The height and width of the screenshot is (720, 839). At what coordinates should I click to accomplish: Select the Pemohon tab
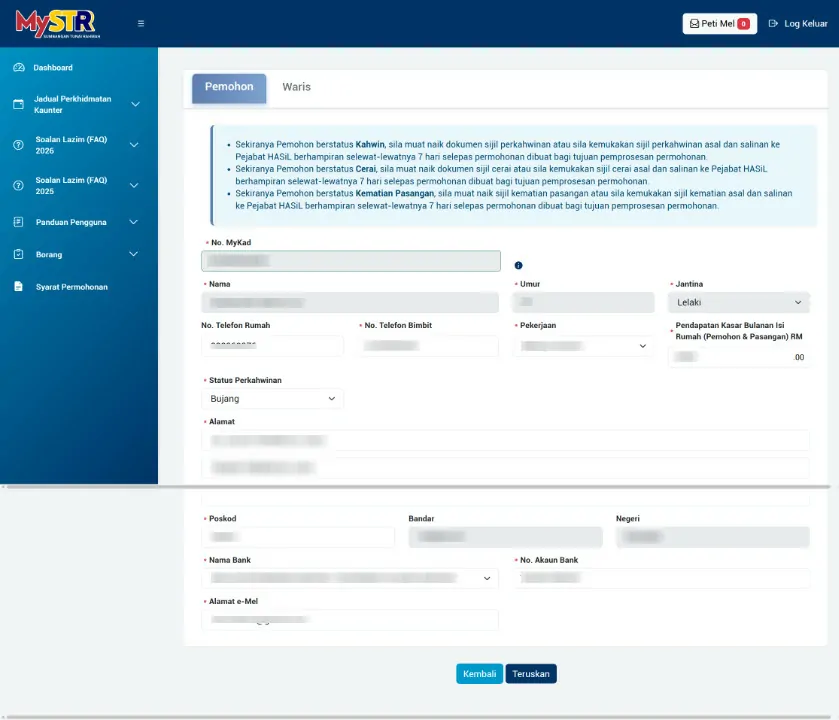click(229, 88)
